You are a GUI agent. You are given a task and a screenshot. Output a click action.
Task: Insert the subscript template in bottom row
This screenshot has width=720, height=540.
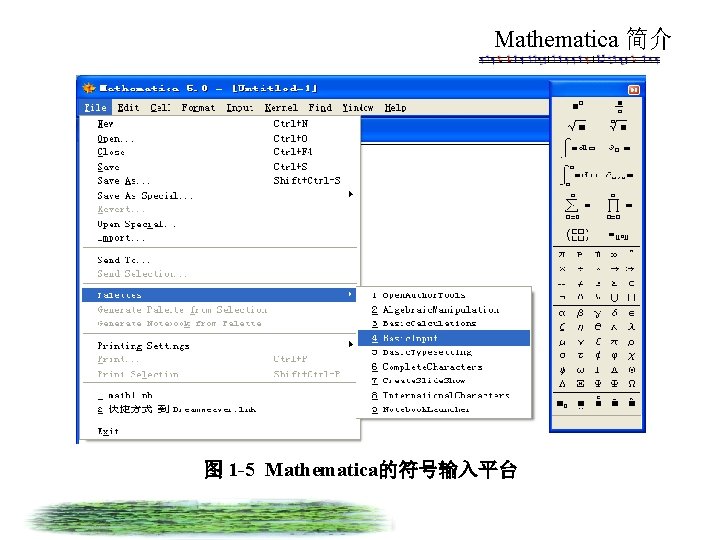click(562, 404)
